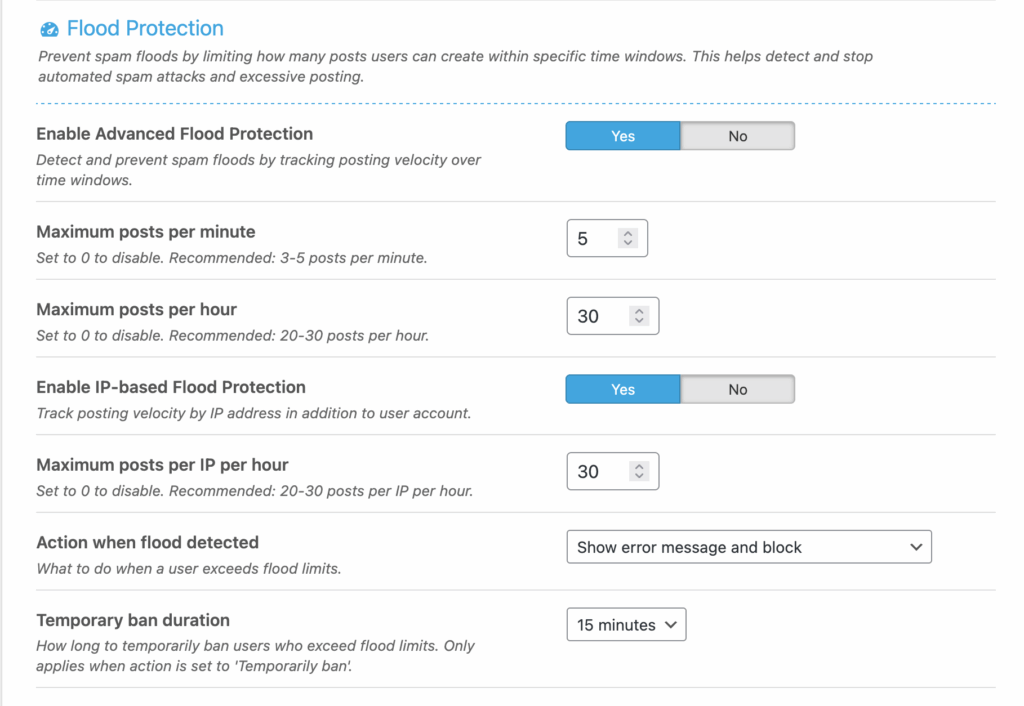Viewport: 1024px width, 706px height.
Task: Increment Maximum posts per hour stepper
Action: [x=640, y=311]
